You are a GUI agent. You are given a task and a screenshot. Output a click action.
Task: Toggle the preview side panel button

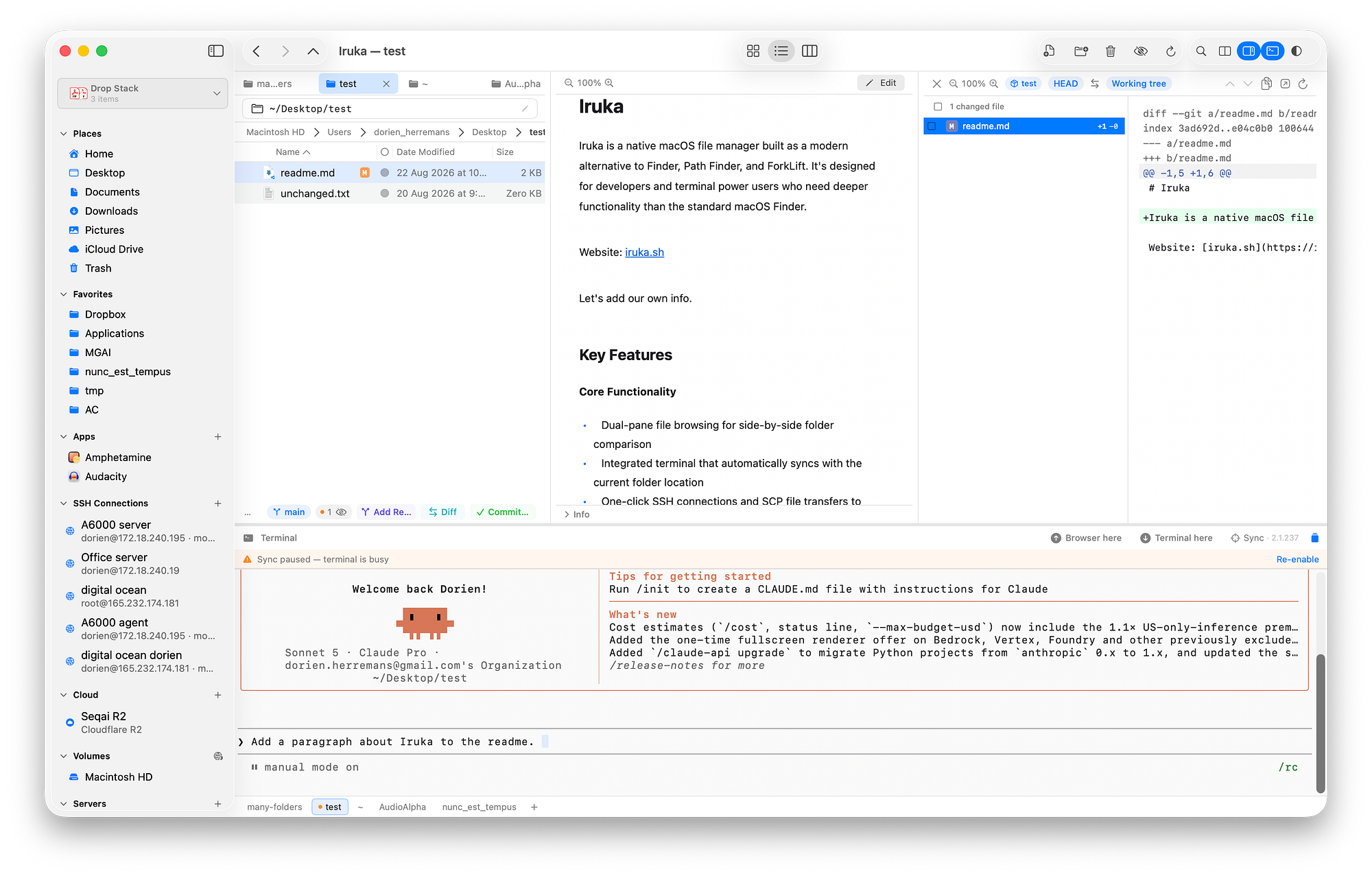click(x=1249, y=51)
